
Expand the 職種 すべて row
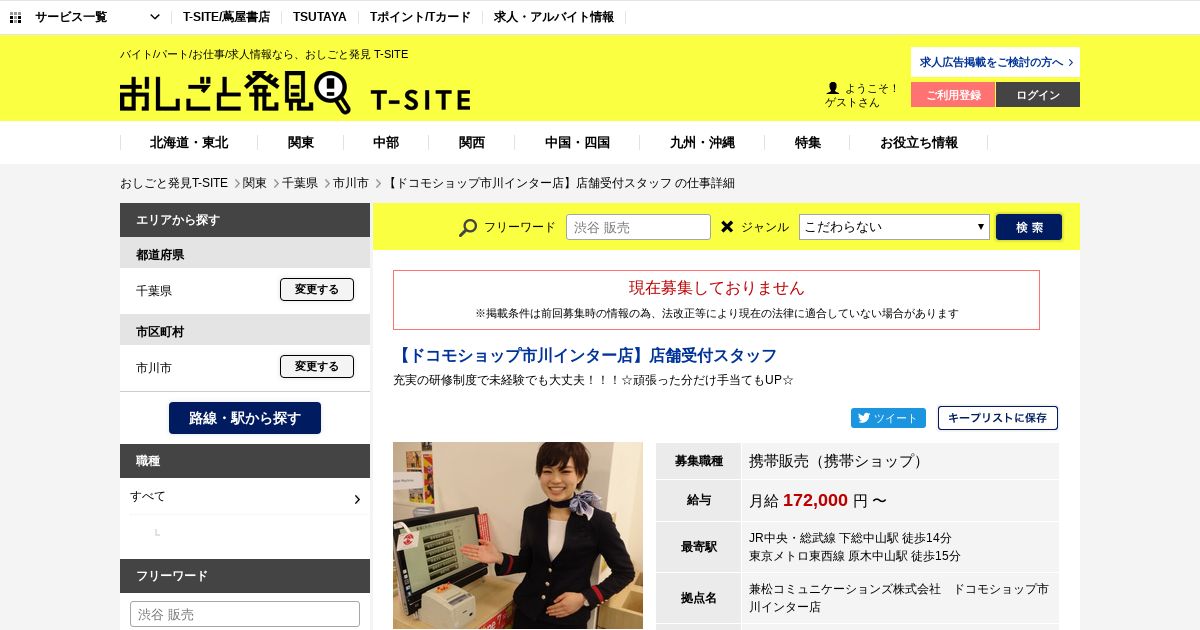[245, 497]
